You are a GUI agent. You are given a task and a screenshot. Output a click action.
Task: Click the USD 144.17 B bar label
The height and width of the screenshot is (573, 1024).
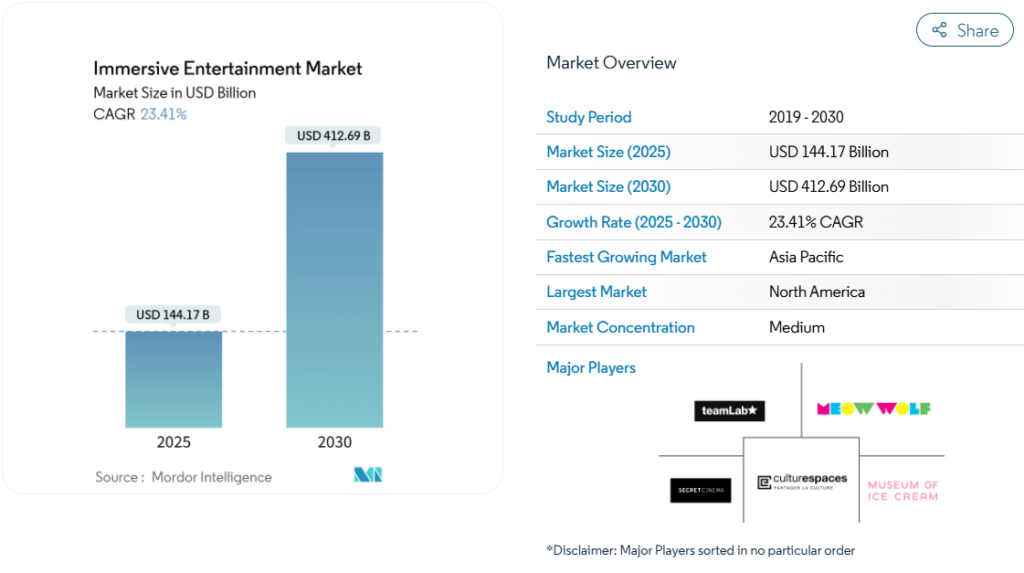[174, 315]
